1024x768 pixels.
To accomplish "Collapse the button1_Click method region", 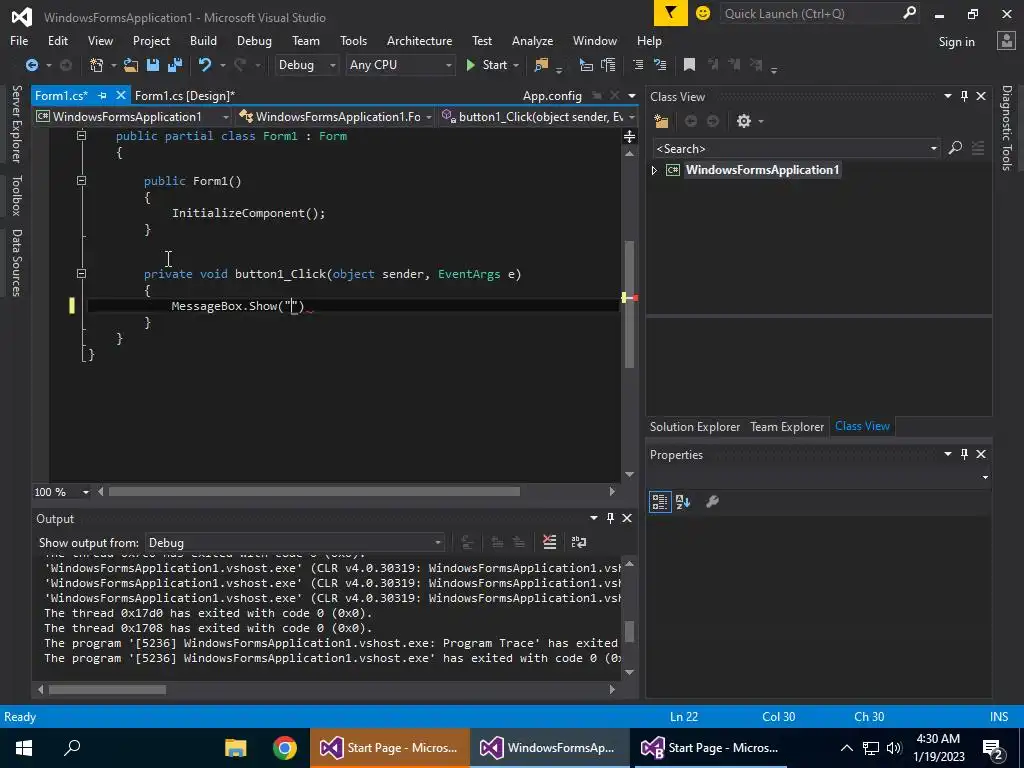I will coord(82,274).
